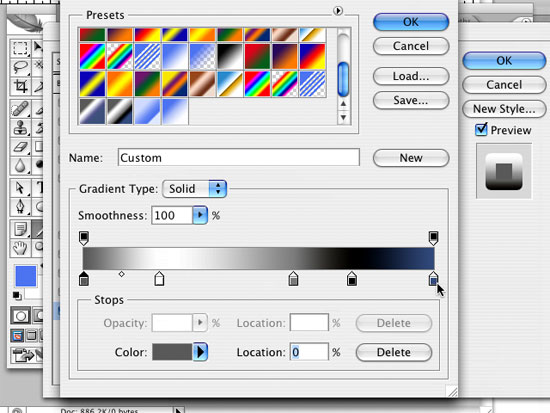The width and height of the screenshot is (550, 413).
Task: Pick the rainbow gradient preset thumbnail
Action: (x=92, y=56)
